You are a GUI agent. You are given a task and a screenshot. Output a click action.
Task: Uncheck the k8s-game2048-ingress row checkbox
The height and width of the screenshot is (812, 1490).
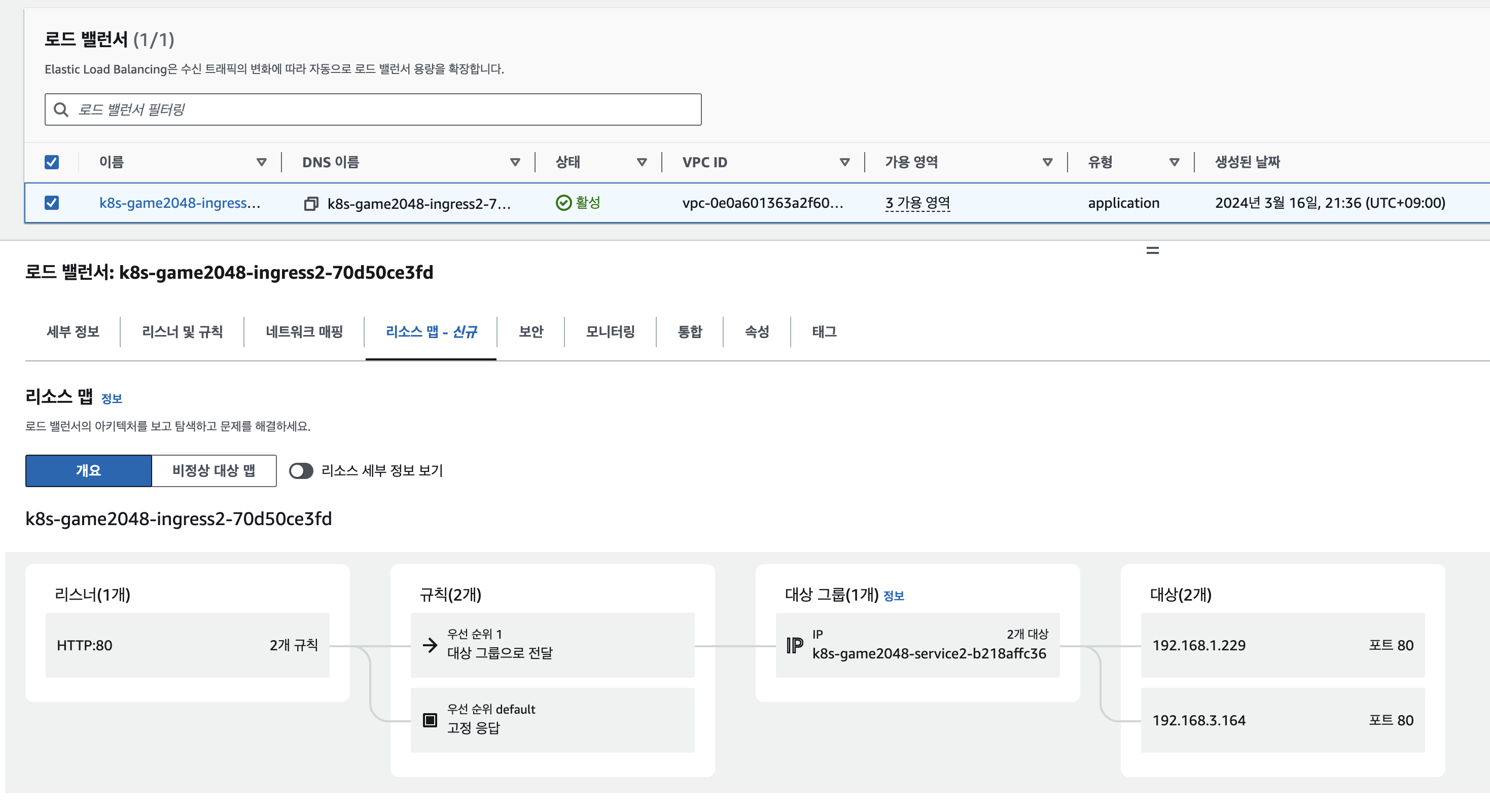52,203
